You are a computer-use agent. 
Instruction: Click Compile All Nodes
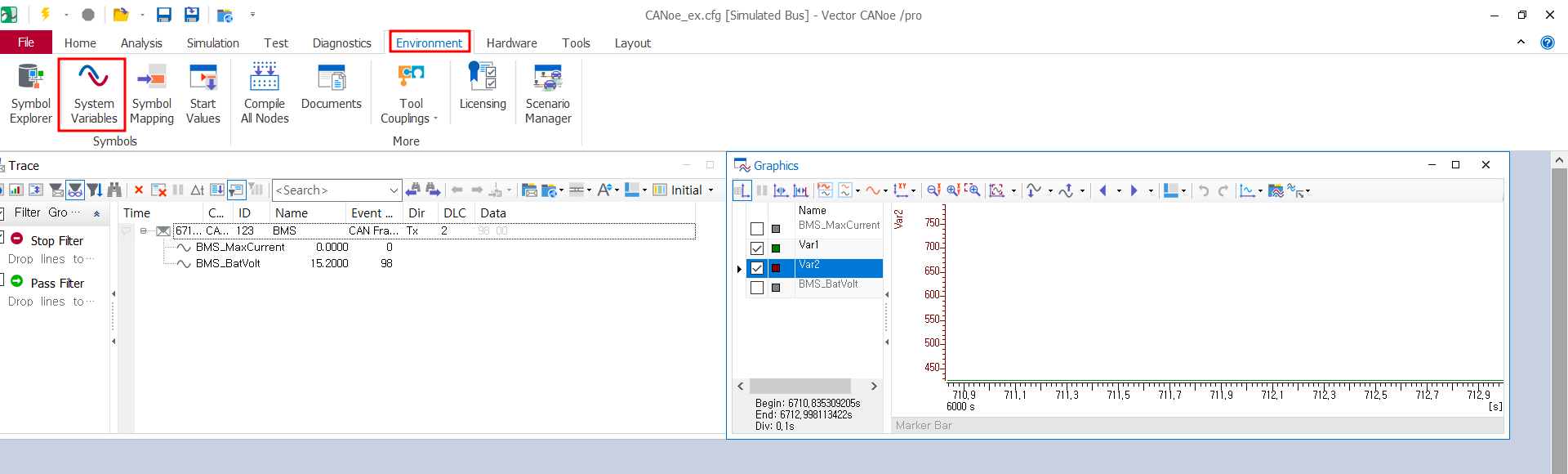click(265, 95)
